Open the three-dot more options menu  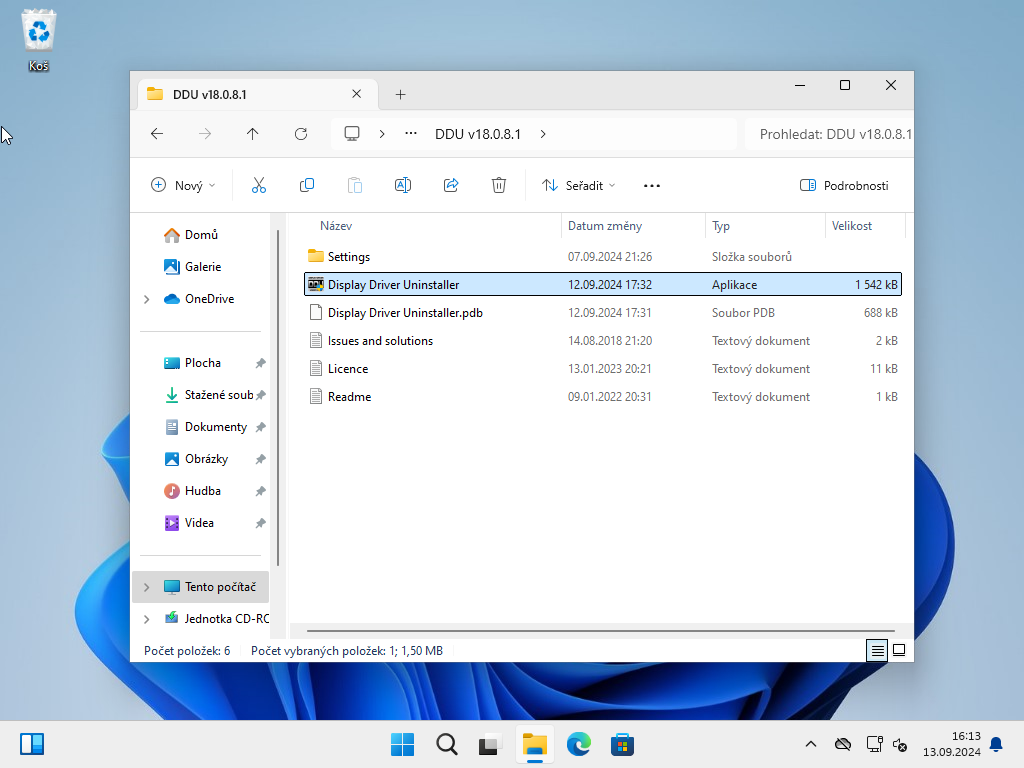[x=652, y=185]
